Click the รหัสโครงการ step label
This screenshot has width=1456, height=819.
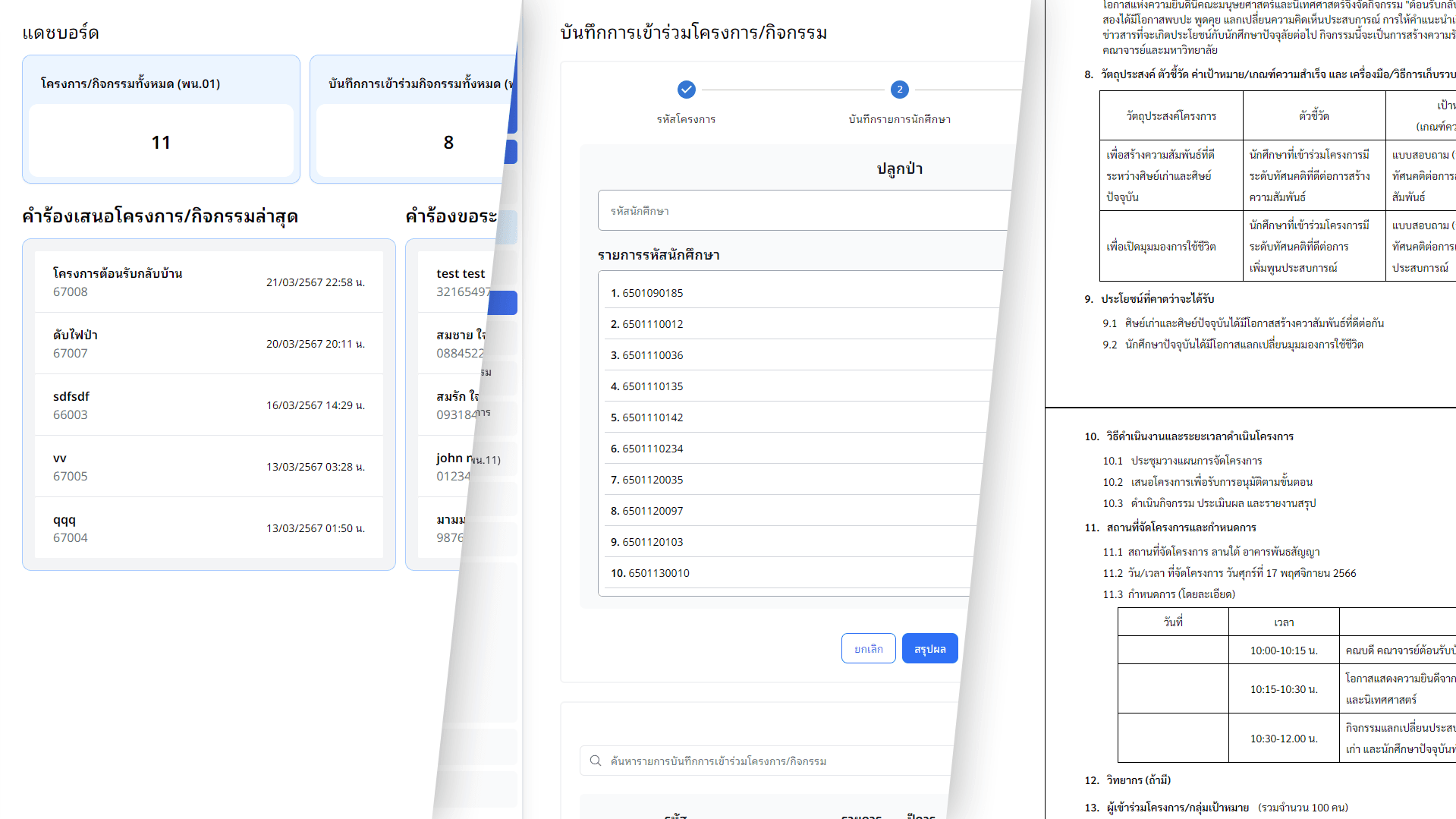(x=686, y=119)
